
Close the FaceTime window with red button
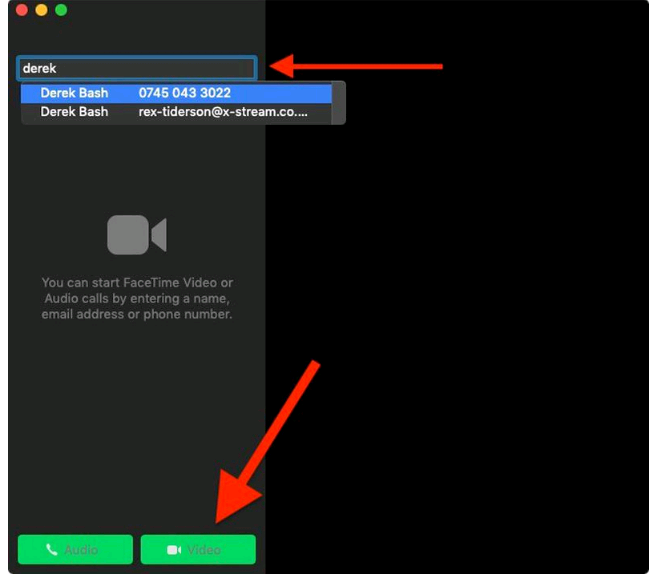[x=22, y=10]
